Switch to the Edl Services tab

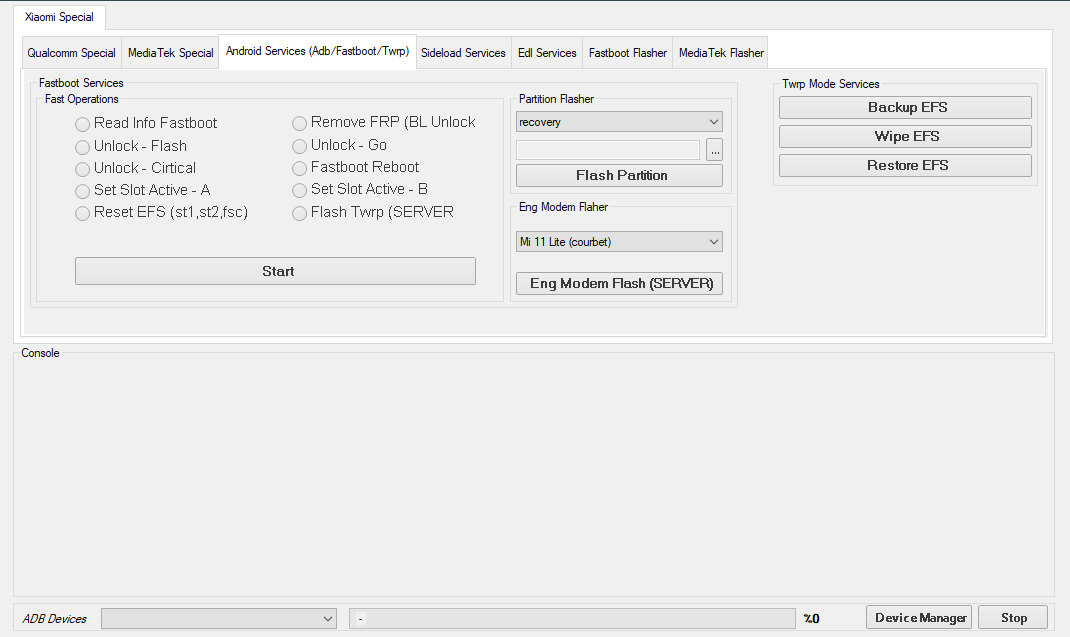tap(546, 52)
